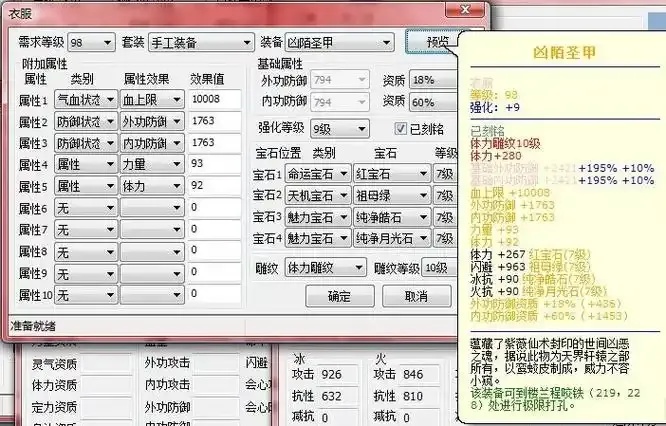Open the 套装 dropdown showing 手工装备
This screenshot has width=666, height=426.
pos(201,42)
